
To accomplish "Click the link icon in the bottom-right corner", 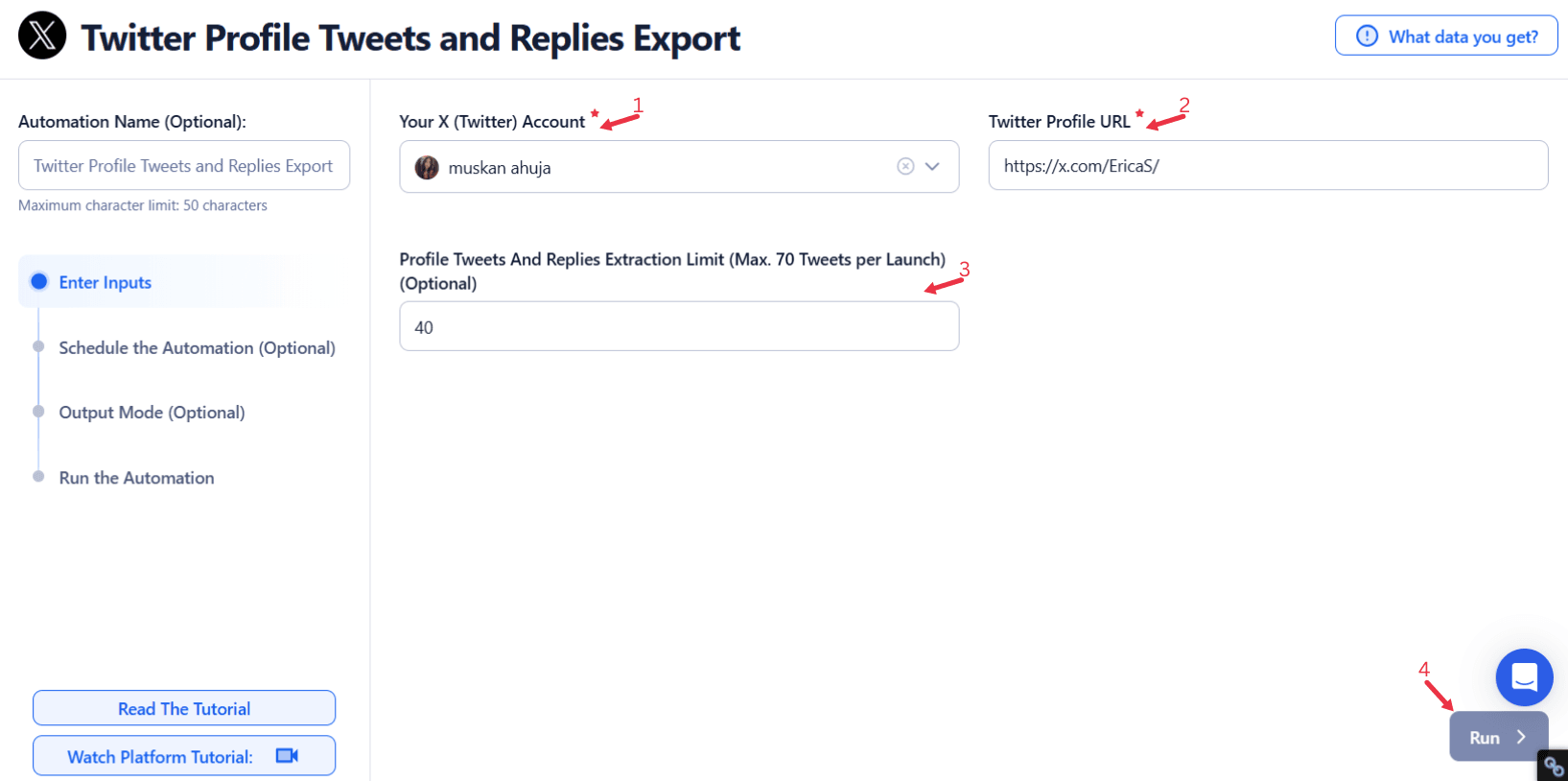I will click(x=1554, y=767).
